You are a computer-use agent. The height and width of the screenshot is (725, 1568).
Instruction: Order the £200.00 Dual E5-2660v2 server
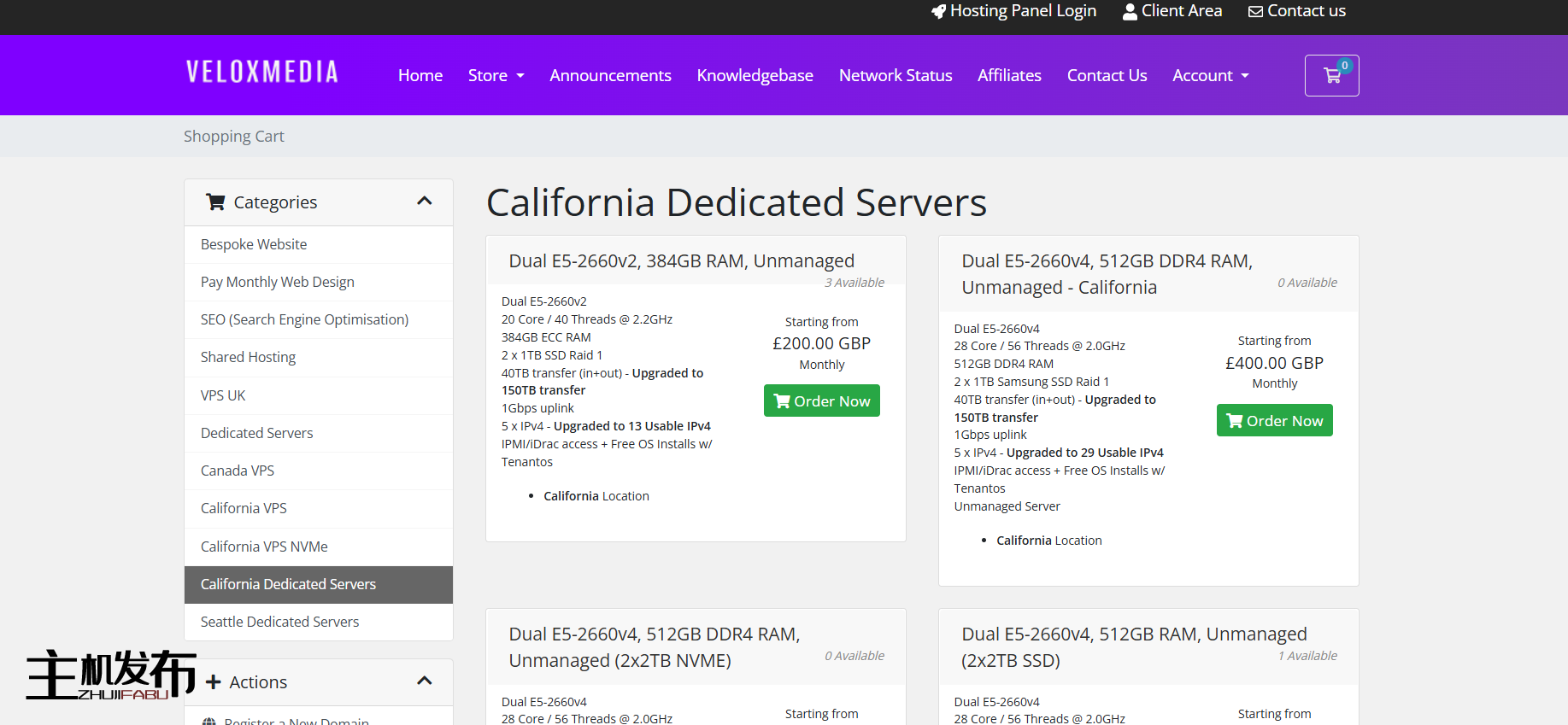click(x=821, y=401)
